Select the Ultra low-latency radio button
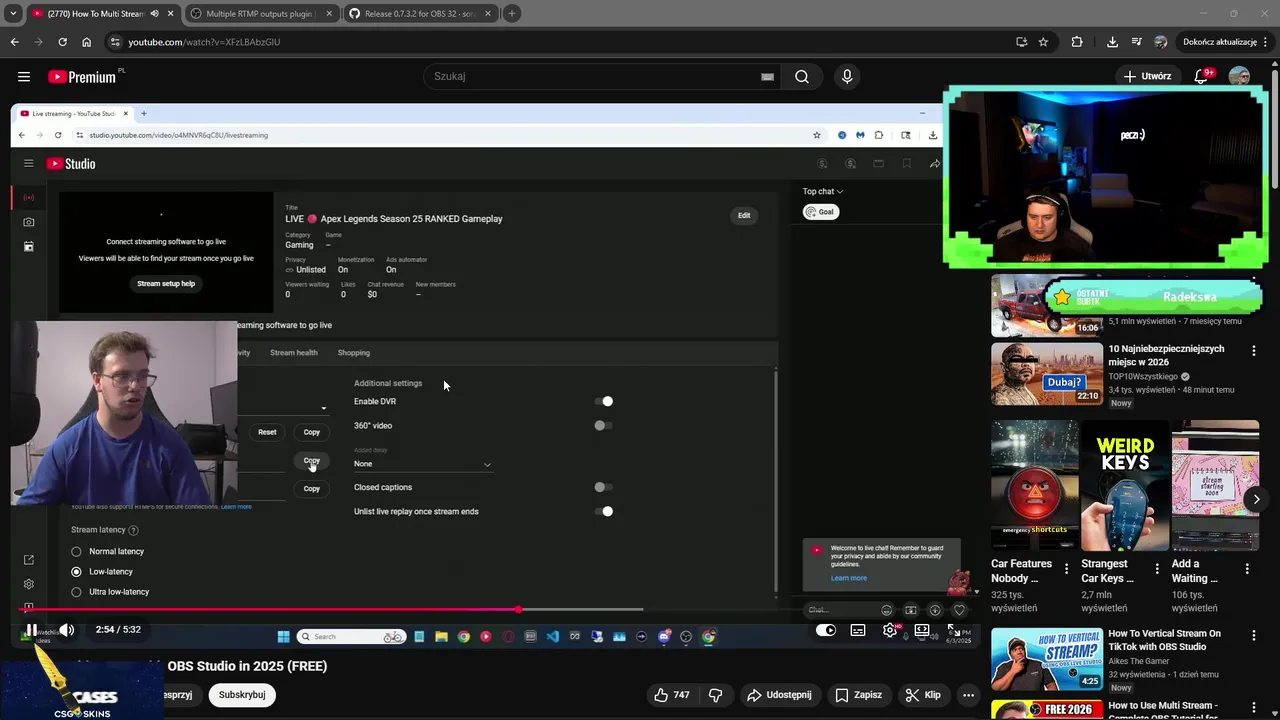The image size is (1280, 720). pos(76,591)
